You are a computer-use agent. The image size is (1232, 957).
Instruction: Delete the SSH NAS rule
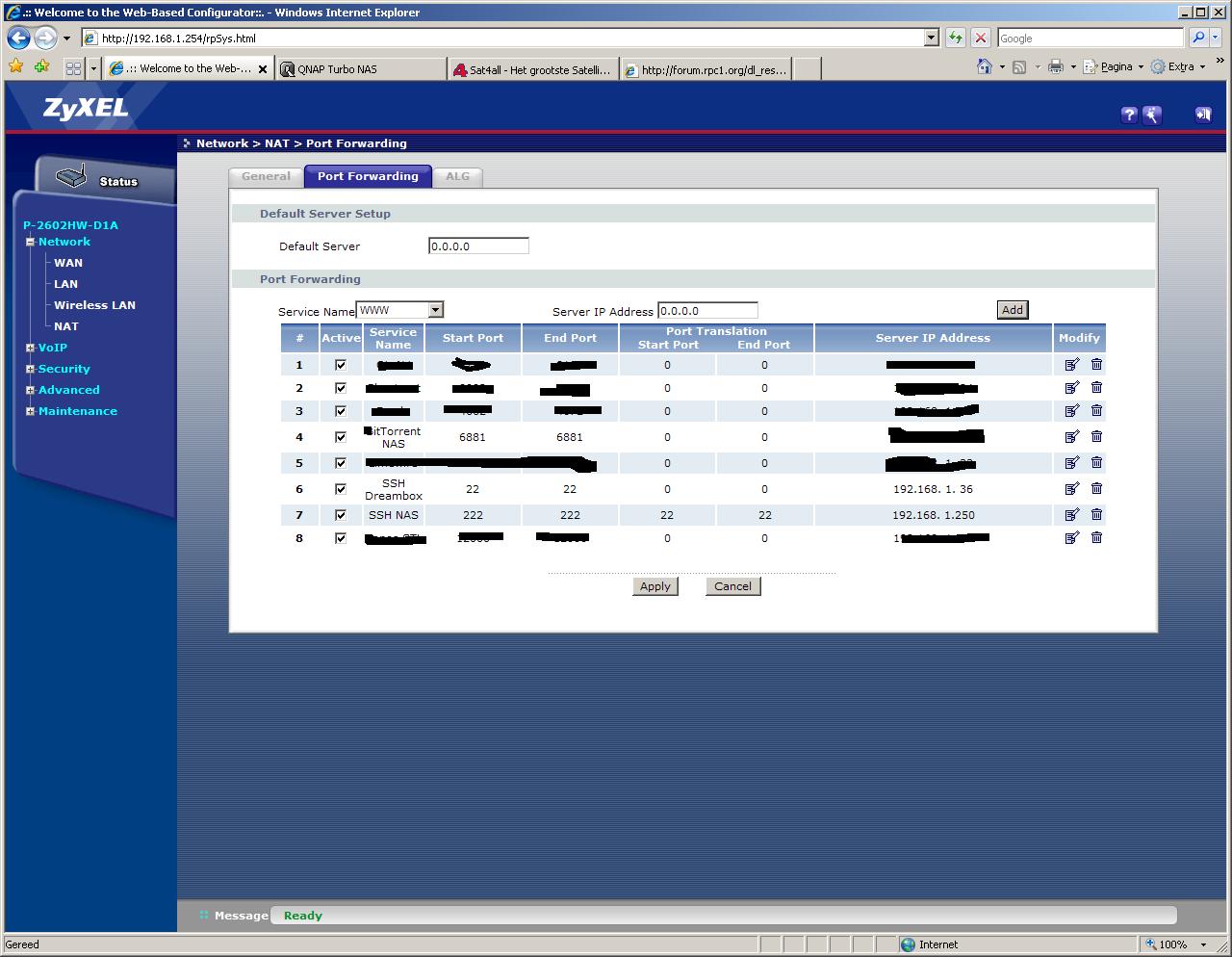pos(1096,514)
